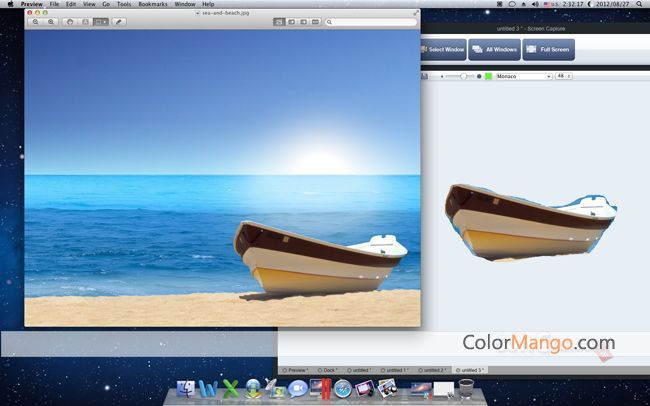This screenshot has width=650, height=406.
Task: Open the Go menu
Action: pos(106,4)
